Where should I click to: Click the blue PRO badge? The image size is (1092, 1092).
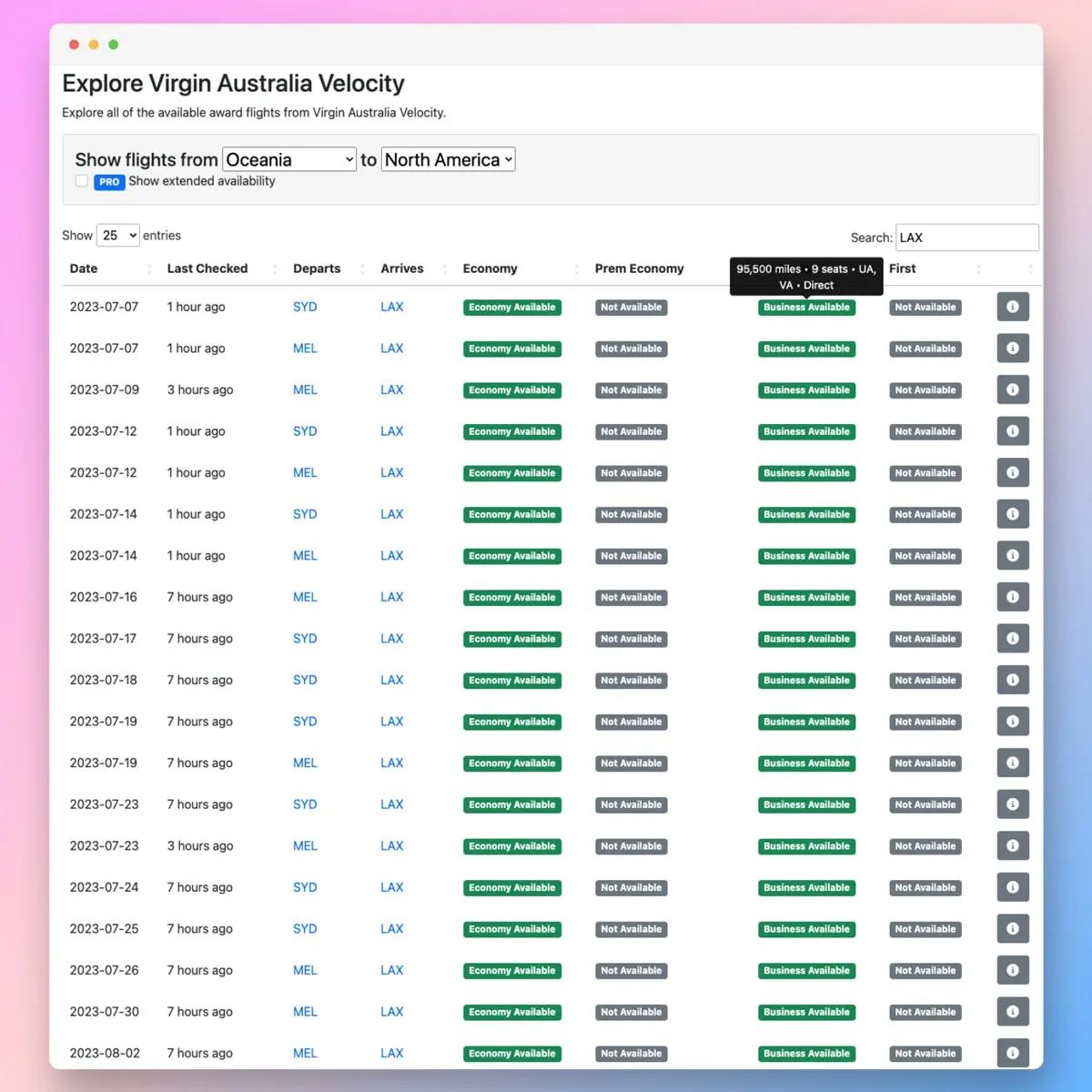(x=109, y=182)
